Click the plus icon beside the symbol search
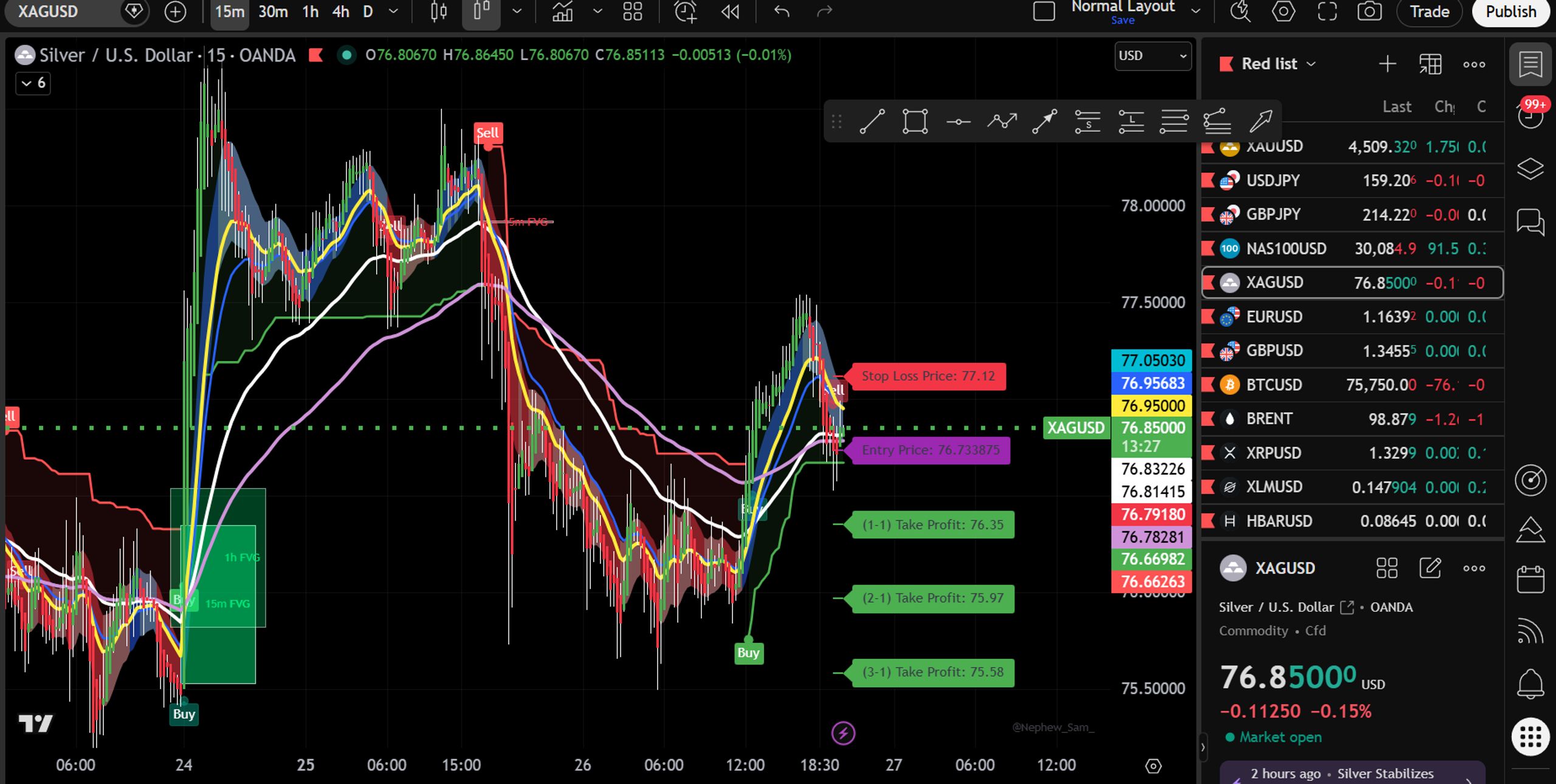1556x784 pixels. 175,12
